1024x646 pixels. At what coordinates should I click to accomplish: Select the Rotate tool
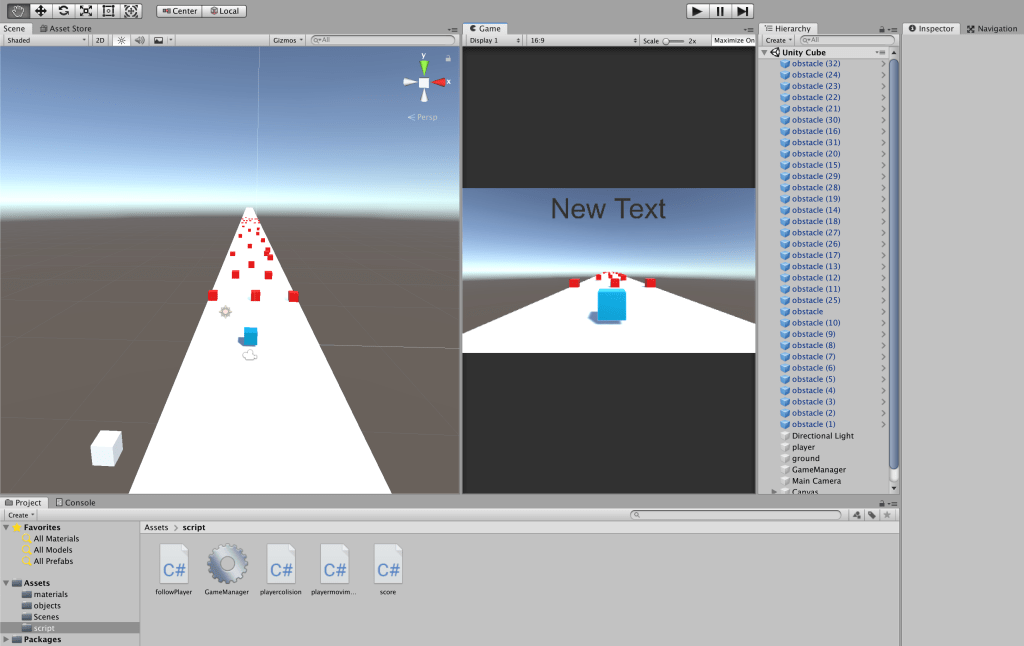(x=64, y=11)
